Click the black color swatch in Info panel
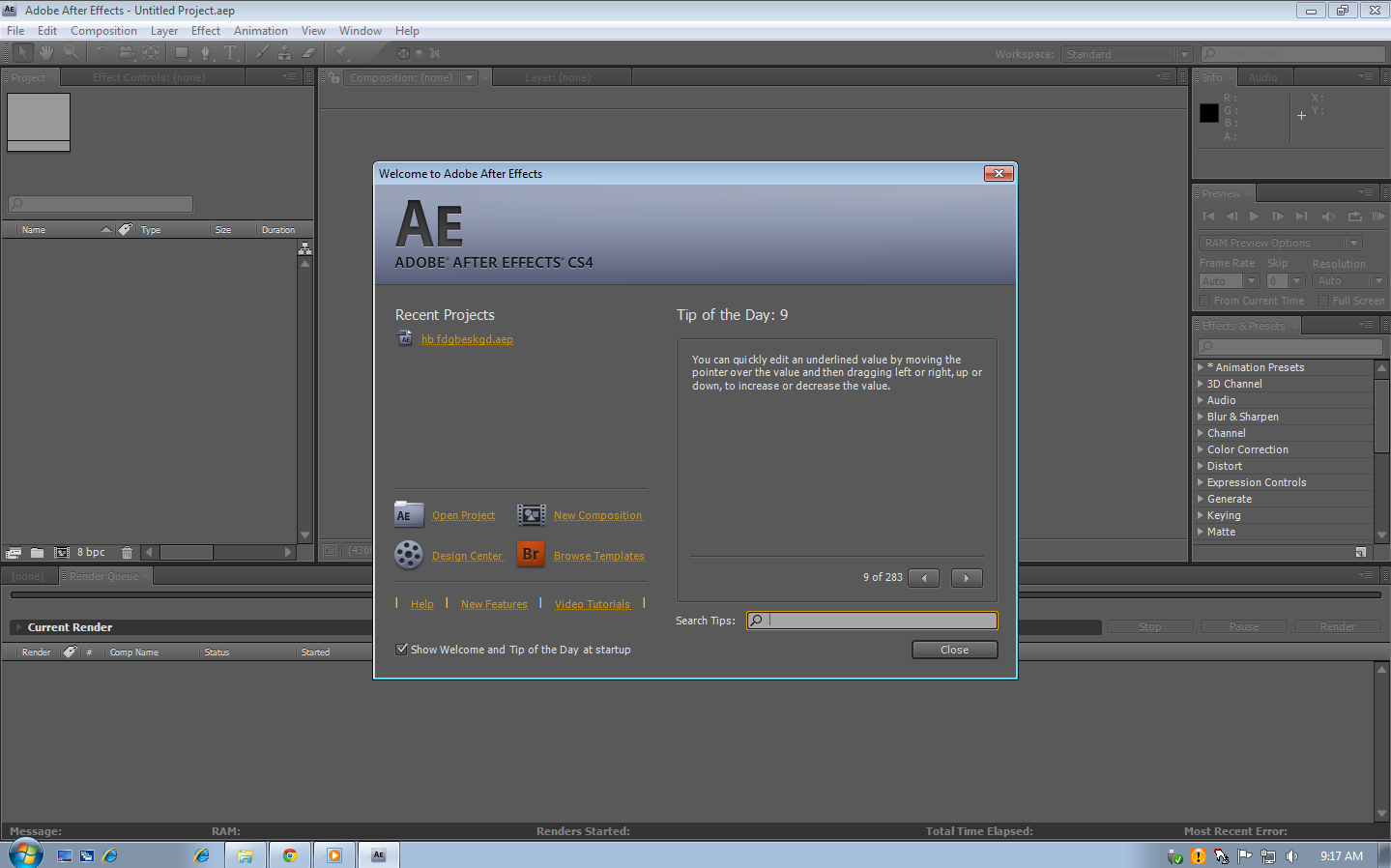The image size is (1391, 868). (1209, 113)
